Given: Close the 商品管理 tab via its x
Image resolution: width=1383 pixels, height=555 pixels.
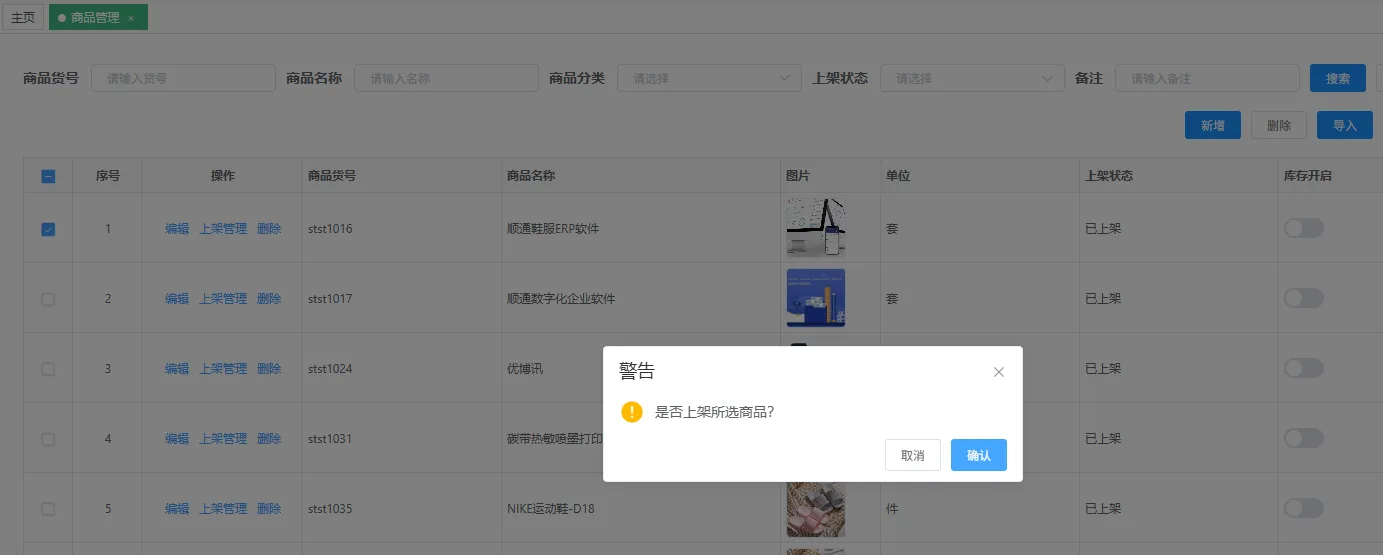Looking at the screenshot, I should point(131,18).
